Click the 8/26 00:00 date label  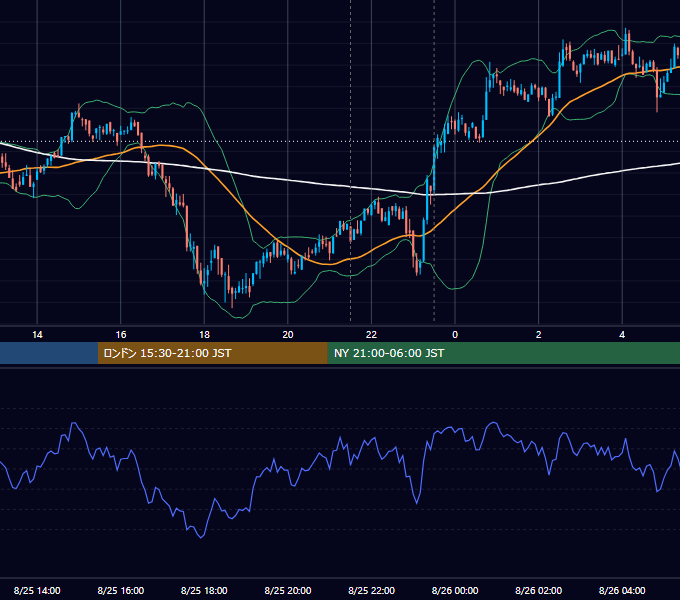(455, 590)
